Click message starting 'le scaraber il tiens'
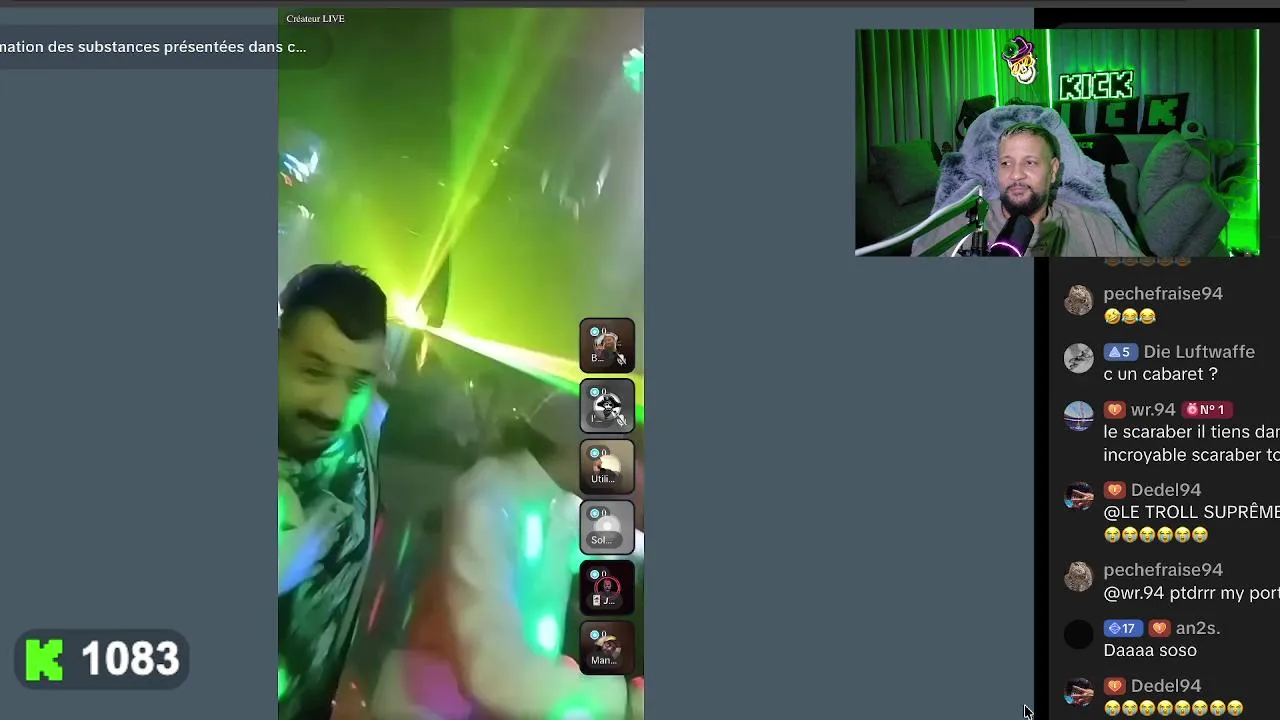Viewport: 1280px width, 720px height. pos(1191,443)
